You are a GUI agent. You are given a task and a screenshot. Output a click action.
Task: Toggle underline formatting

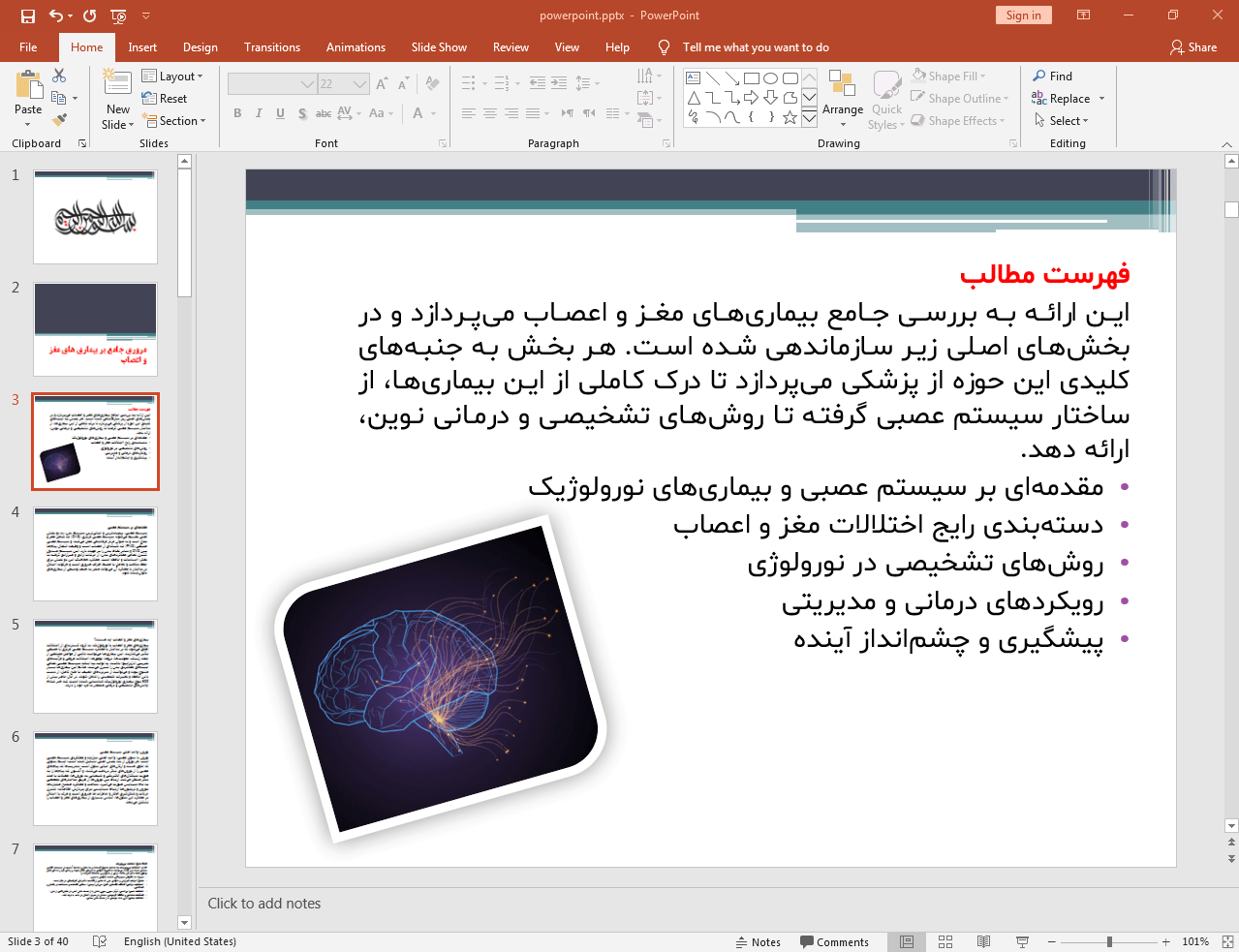279,113
